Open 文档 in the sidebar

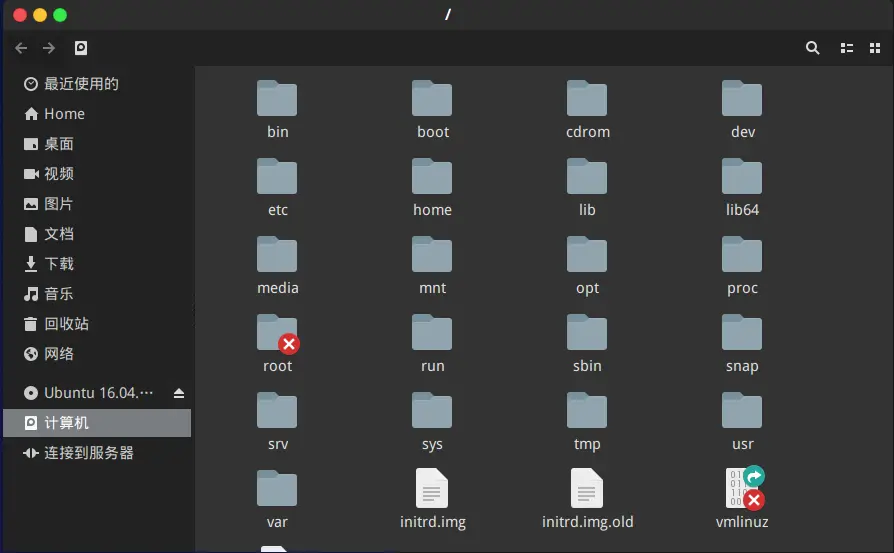tap(97, 234)
